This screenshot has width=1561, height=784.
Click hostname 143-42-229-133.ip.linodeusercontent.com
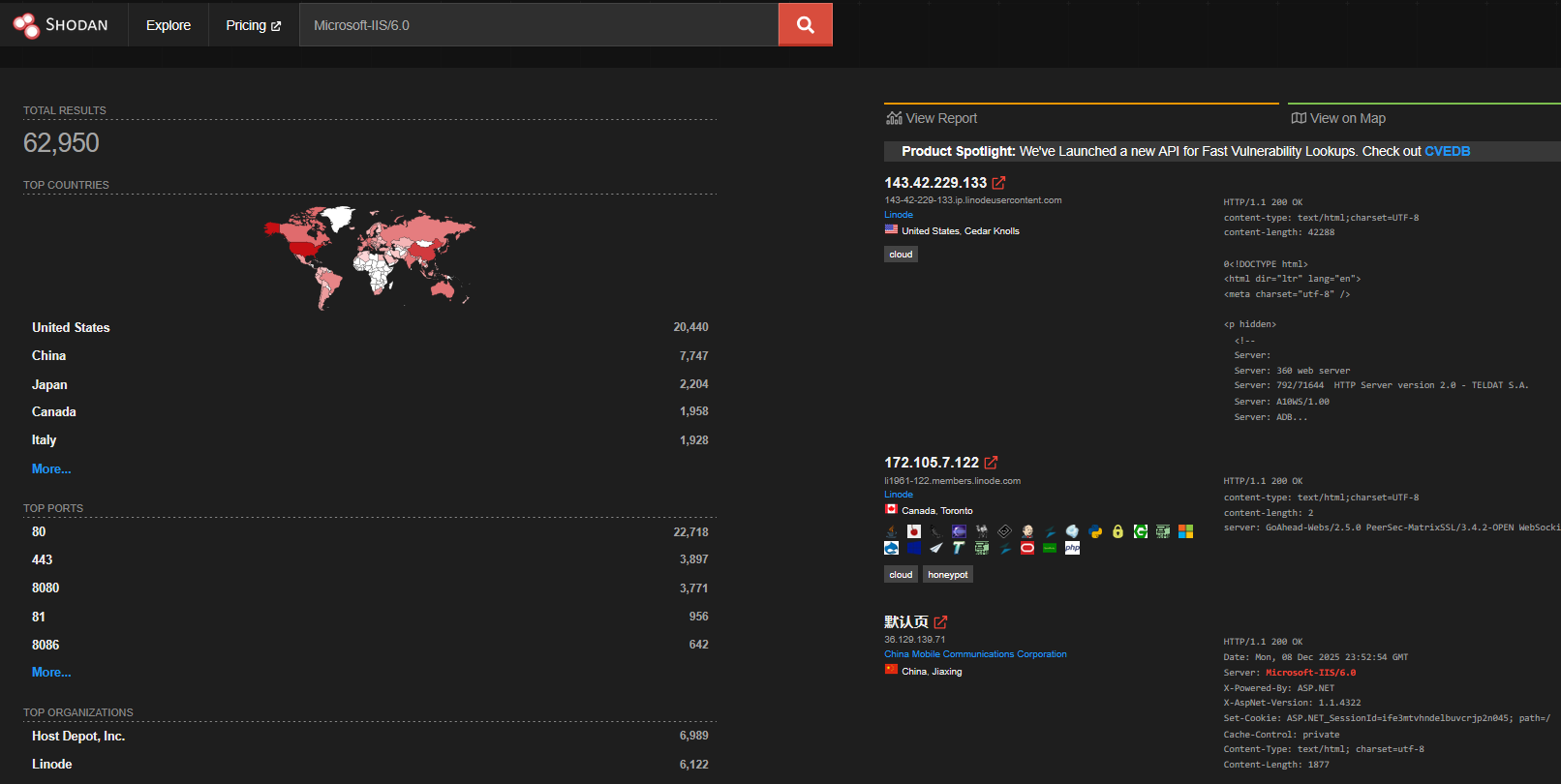pos(973,200)
